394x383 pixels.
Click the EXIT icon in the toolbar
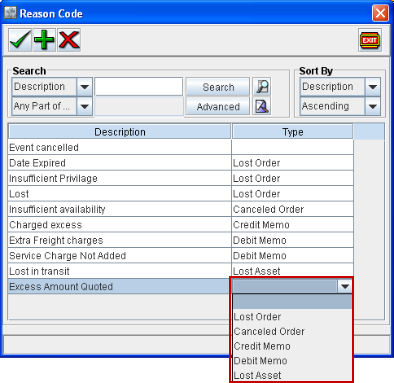coord(370,40)
